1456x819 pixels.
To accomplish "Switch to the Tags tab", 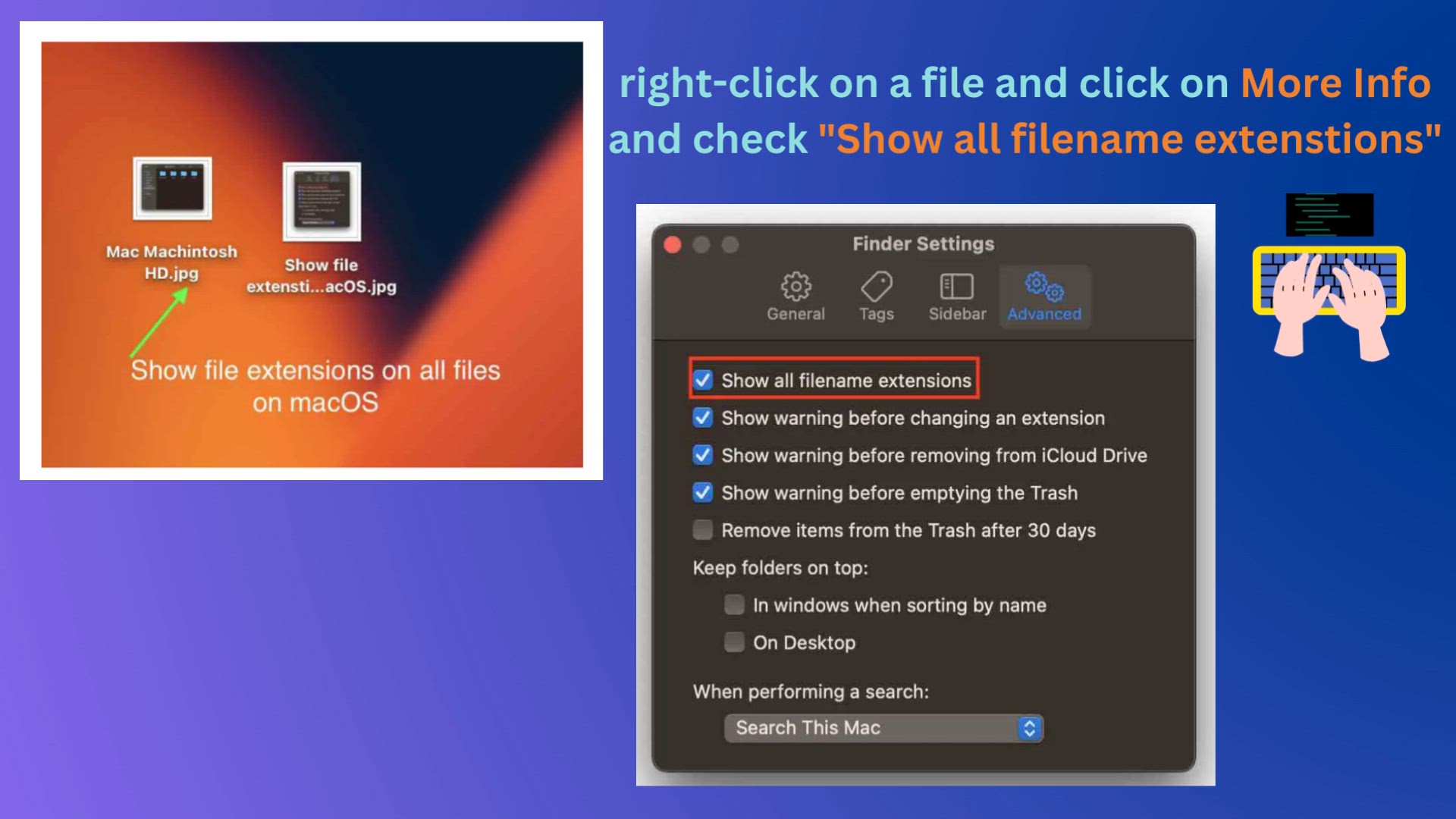I will pos(876,297).
